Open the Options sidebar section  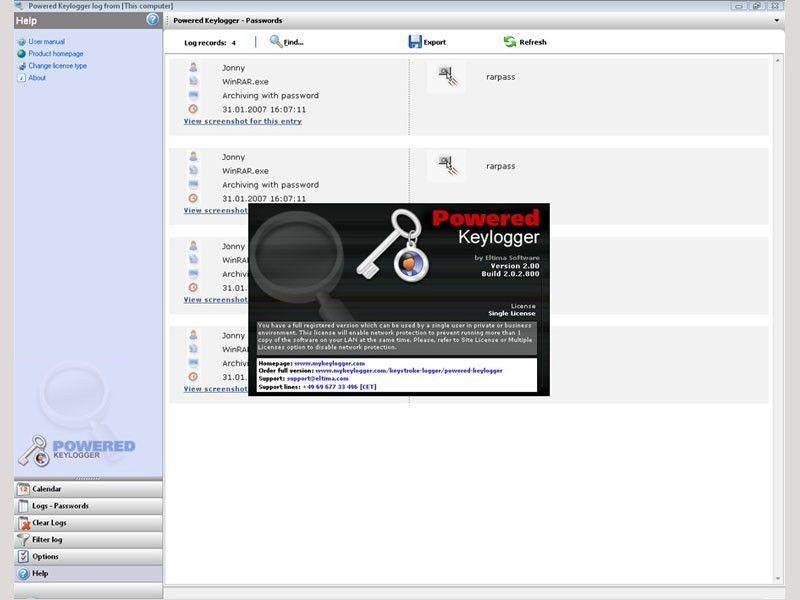pyautogui.click(x=88, y=556)
